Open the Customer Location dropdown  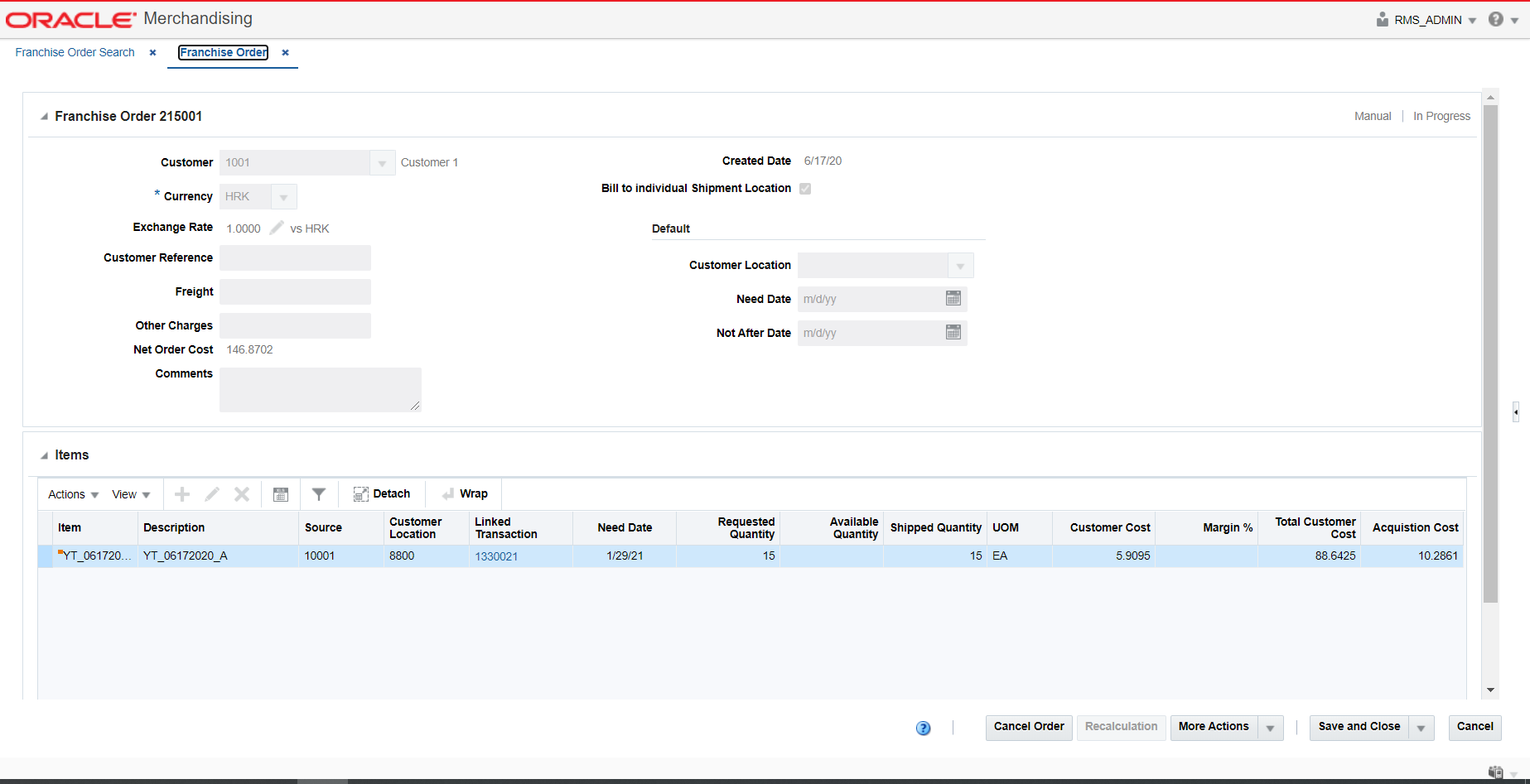[x=960, y=266]
